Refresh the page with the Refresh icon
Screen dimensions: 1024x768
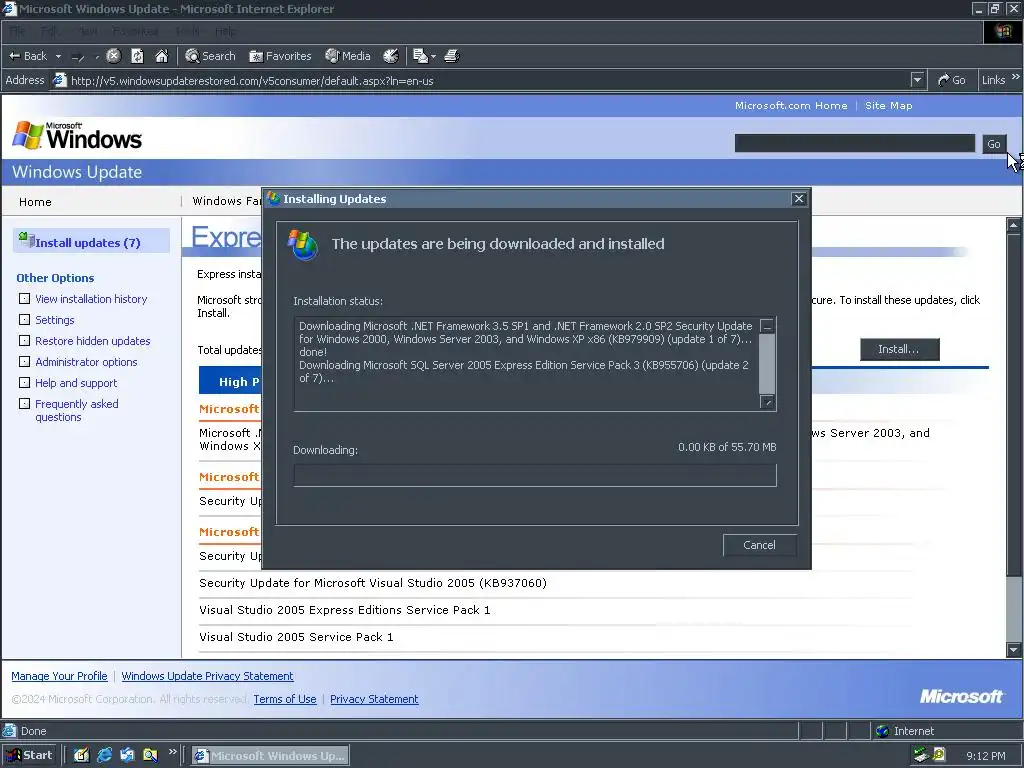coord(137,56)
